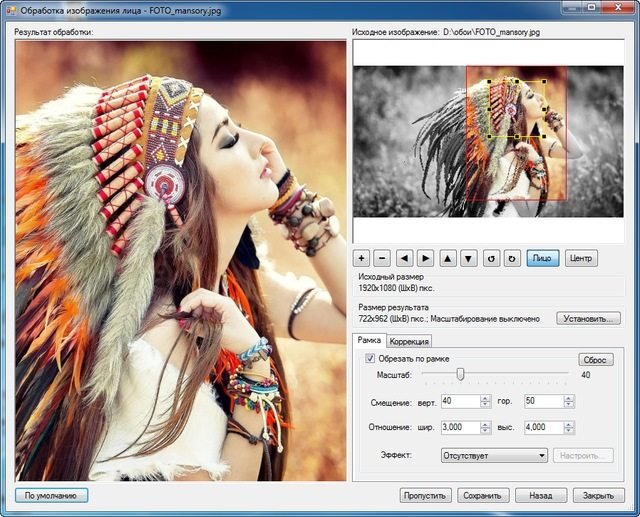
Task: Click the plus zoom-in button
Action: [x=361, y=258]
